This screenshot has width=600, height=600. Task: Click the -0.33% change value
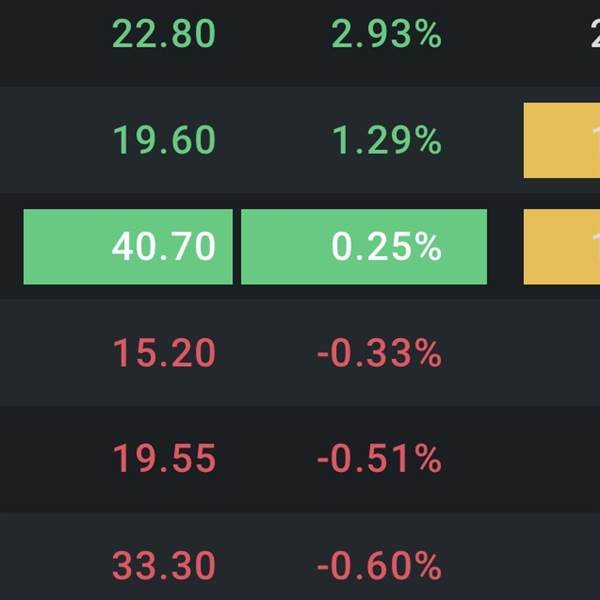(379, 353)
